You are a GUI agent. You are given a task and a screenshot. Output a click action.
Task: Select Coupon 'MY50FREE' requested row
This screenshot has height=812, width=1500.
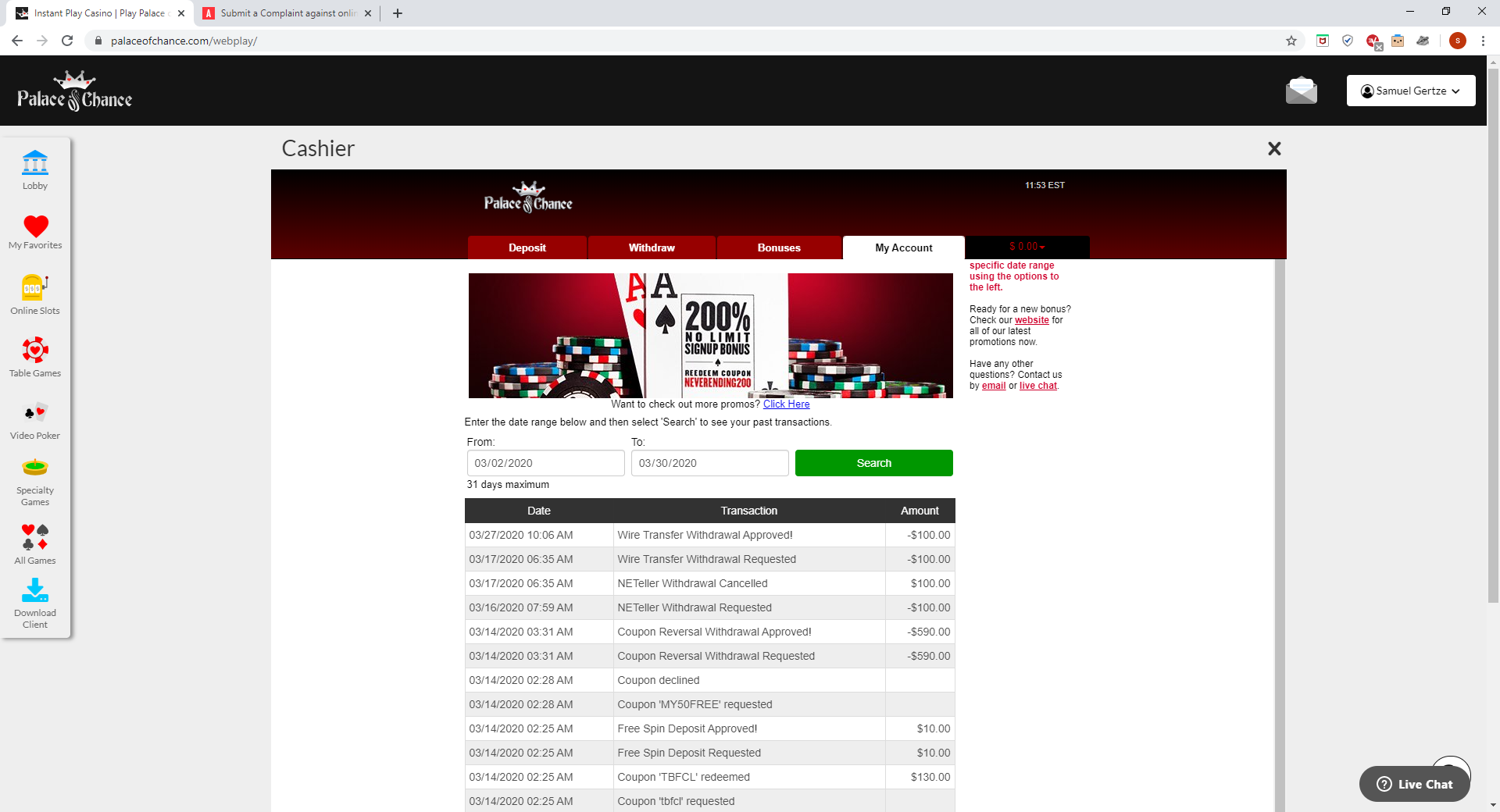(710, 704)
